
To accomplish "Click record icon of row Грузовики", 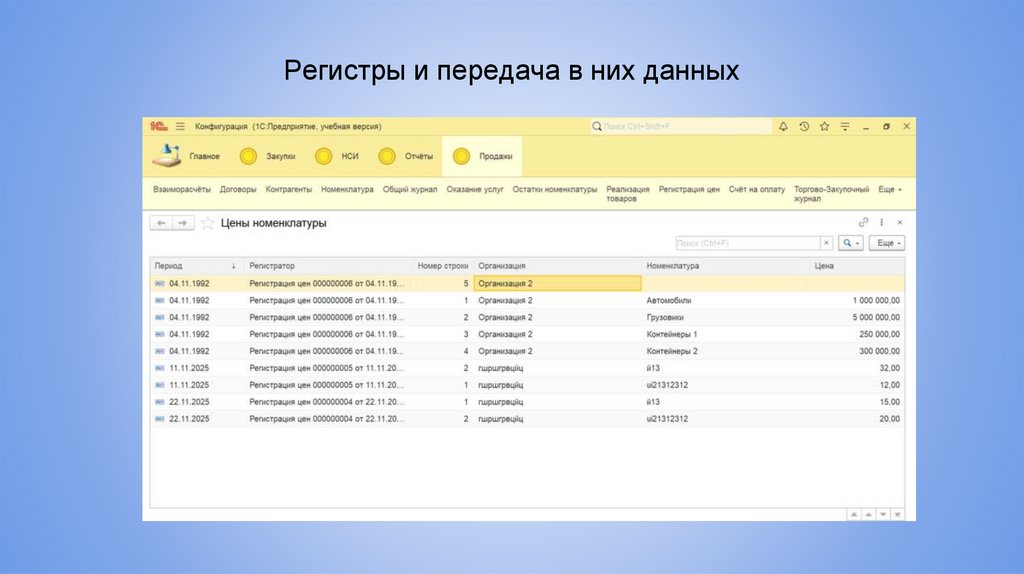I will click(x=160, y=317).
